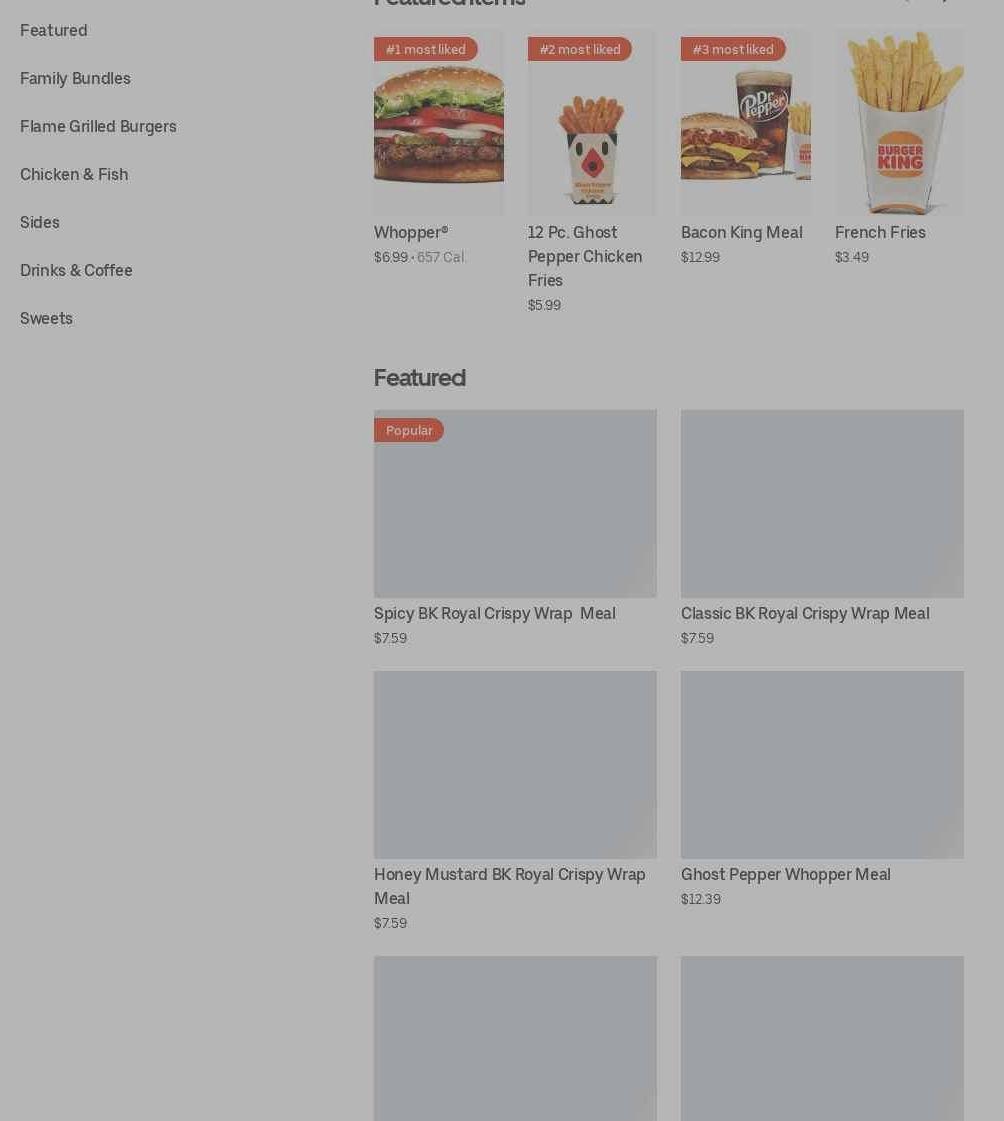
Task: Open the Sides category
Action: 39,222
